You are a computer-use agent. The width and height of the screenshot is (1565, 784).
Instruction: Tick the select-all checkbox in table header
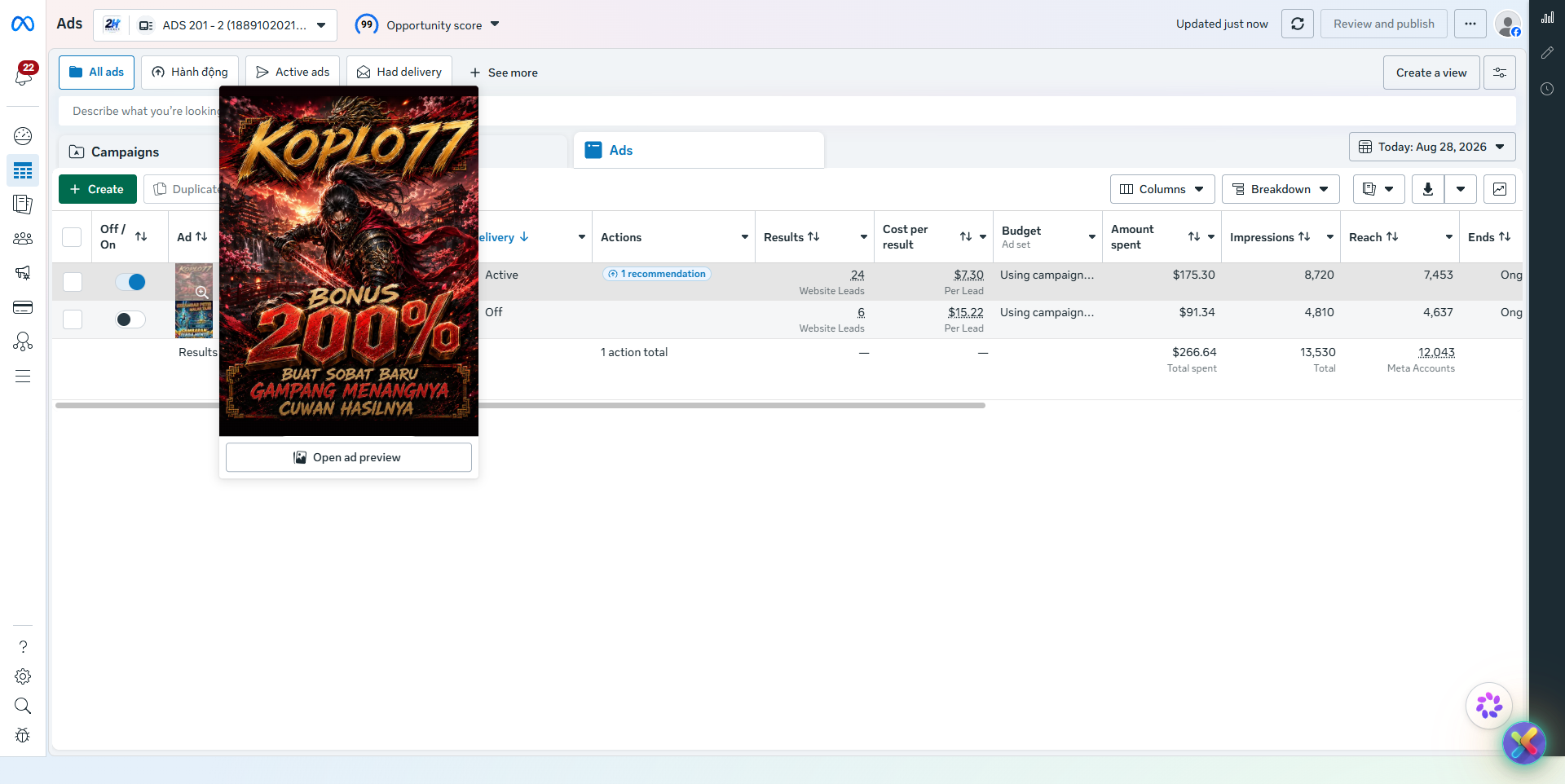pyautogui.click(x=72, y=237)
